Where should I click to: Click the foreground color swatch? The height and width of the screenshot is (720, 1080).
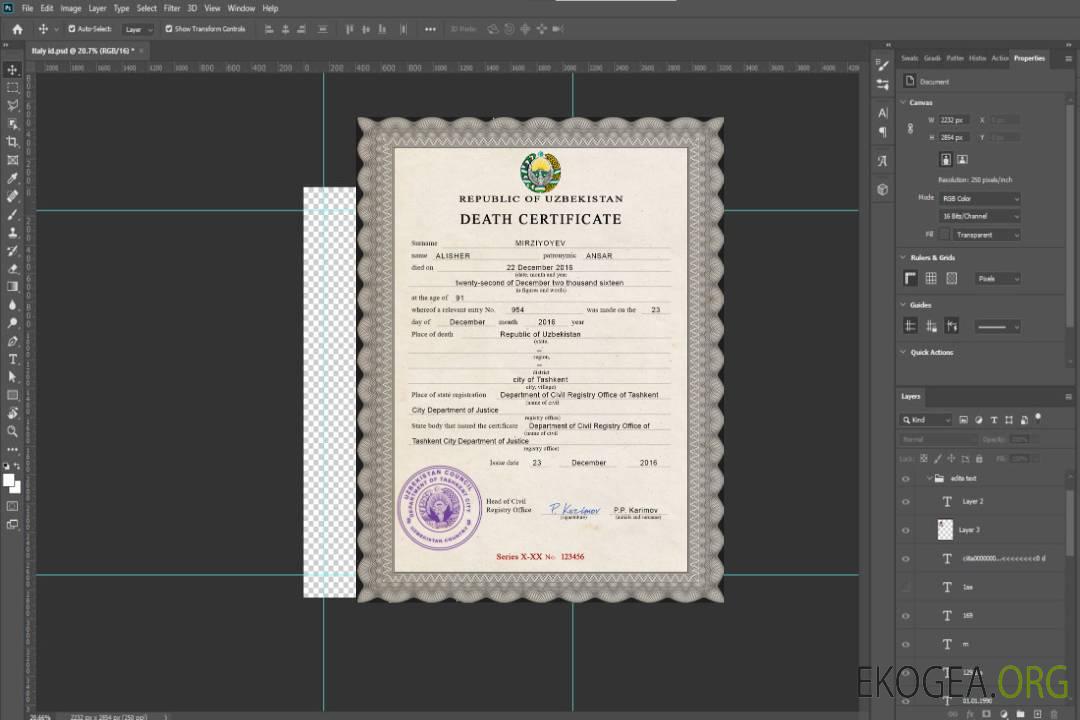[x=9, y=480]
